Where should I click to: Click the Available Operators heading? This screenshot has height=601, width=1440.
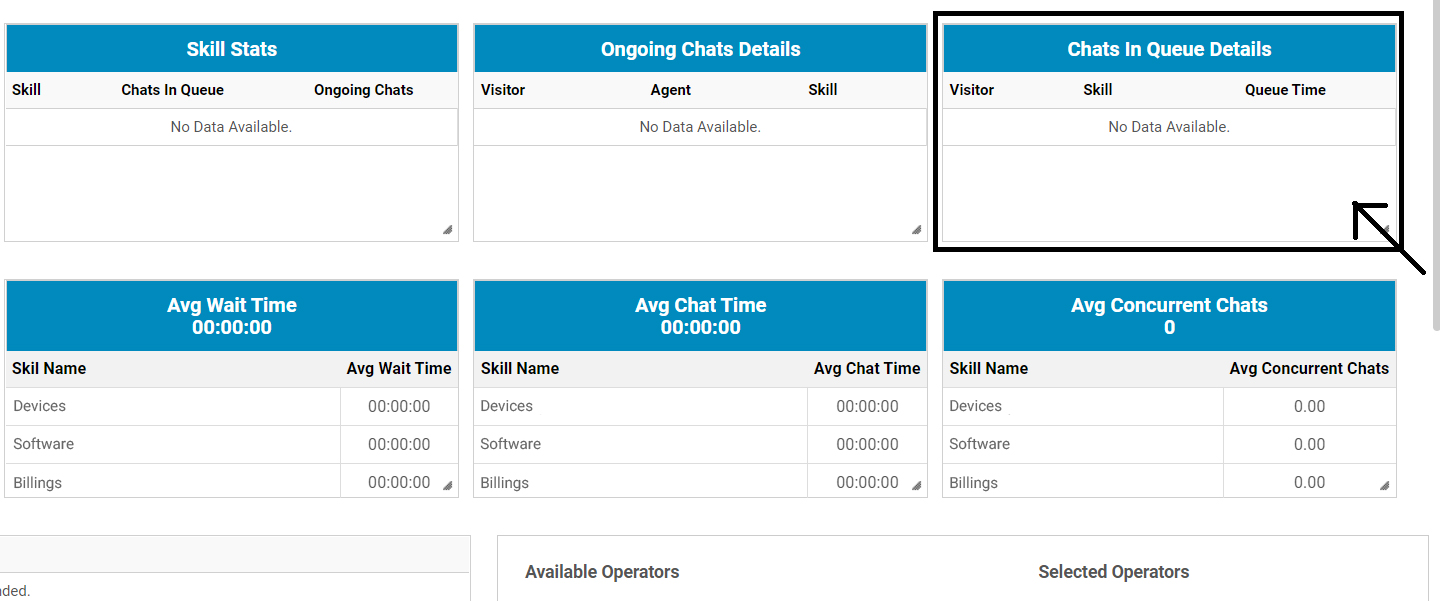tap(602, 572)
